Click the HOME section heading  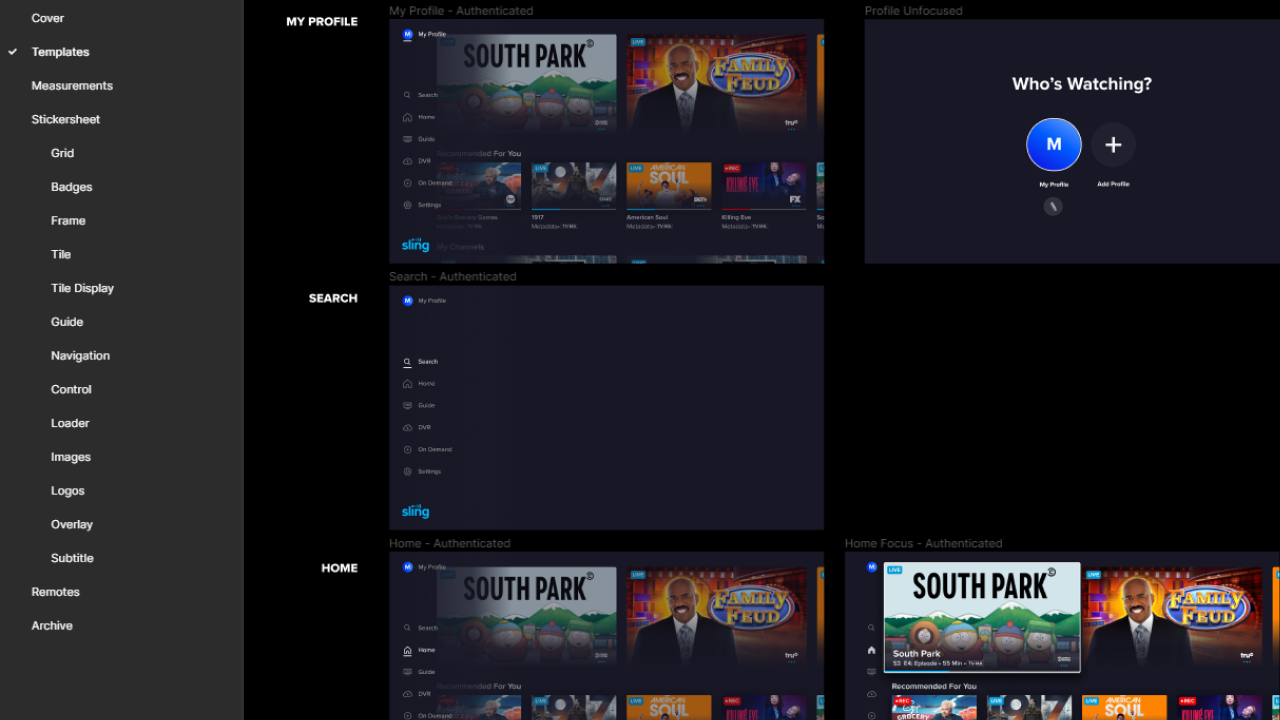pyautogui.click(x=339, y=568)
